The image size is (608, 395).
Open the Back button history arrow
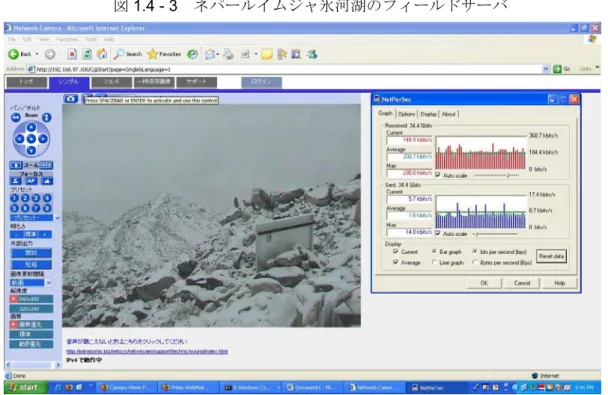(x=37, y=54)
